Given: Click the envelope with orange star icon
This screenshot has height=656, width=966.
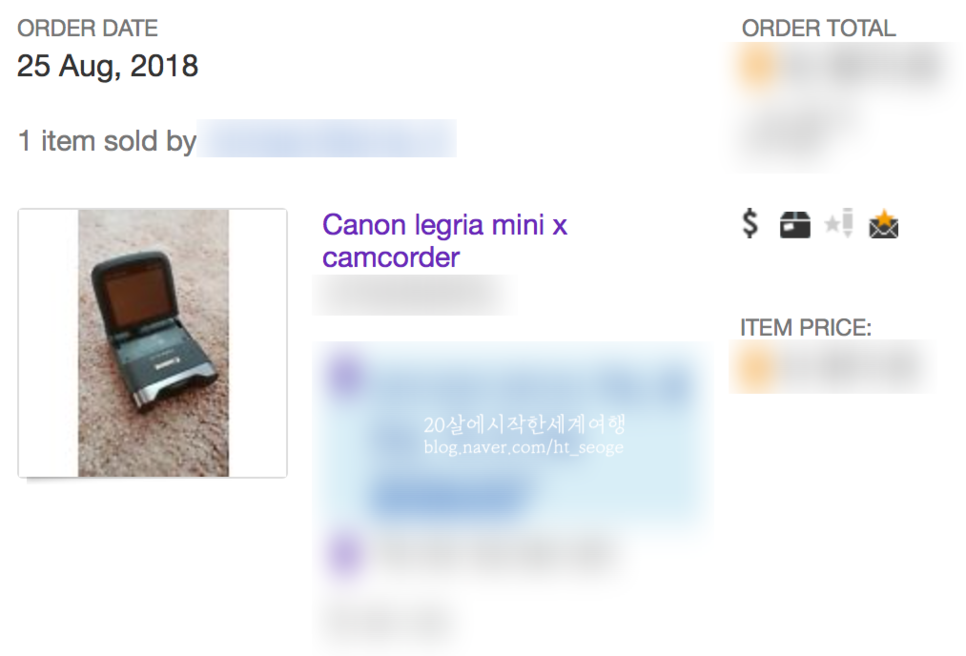Looking at the screenshot, I should (883, 224).
